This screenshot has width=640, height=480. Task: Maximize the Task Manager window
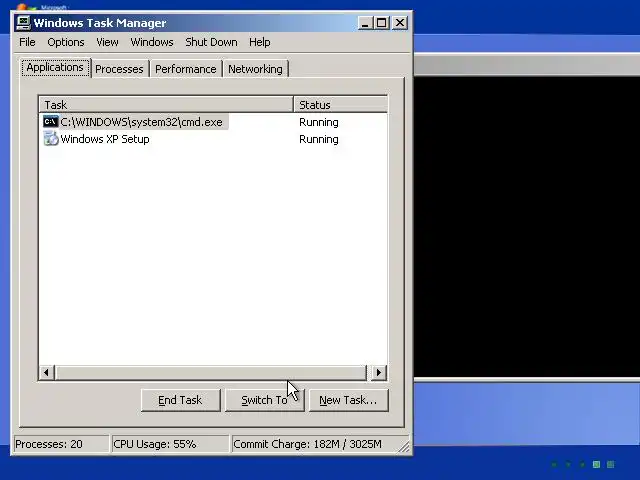pos(382,23)
